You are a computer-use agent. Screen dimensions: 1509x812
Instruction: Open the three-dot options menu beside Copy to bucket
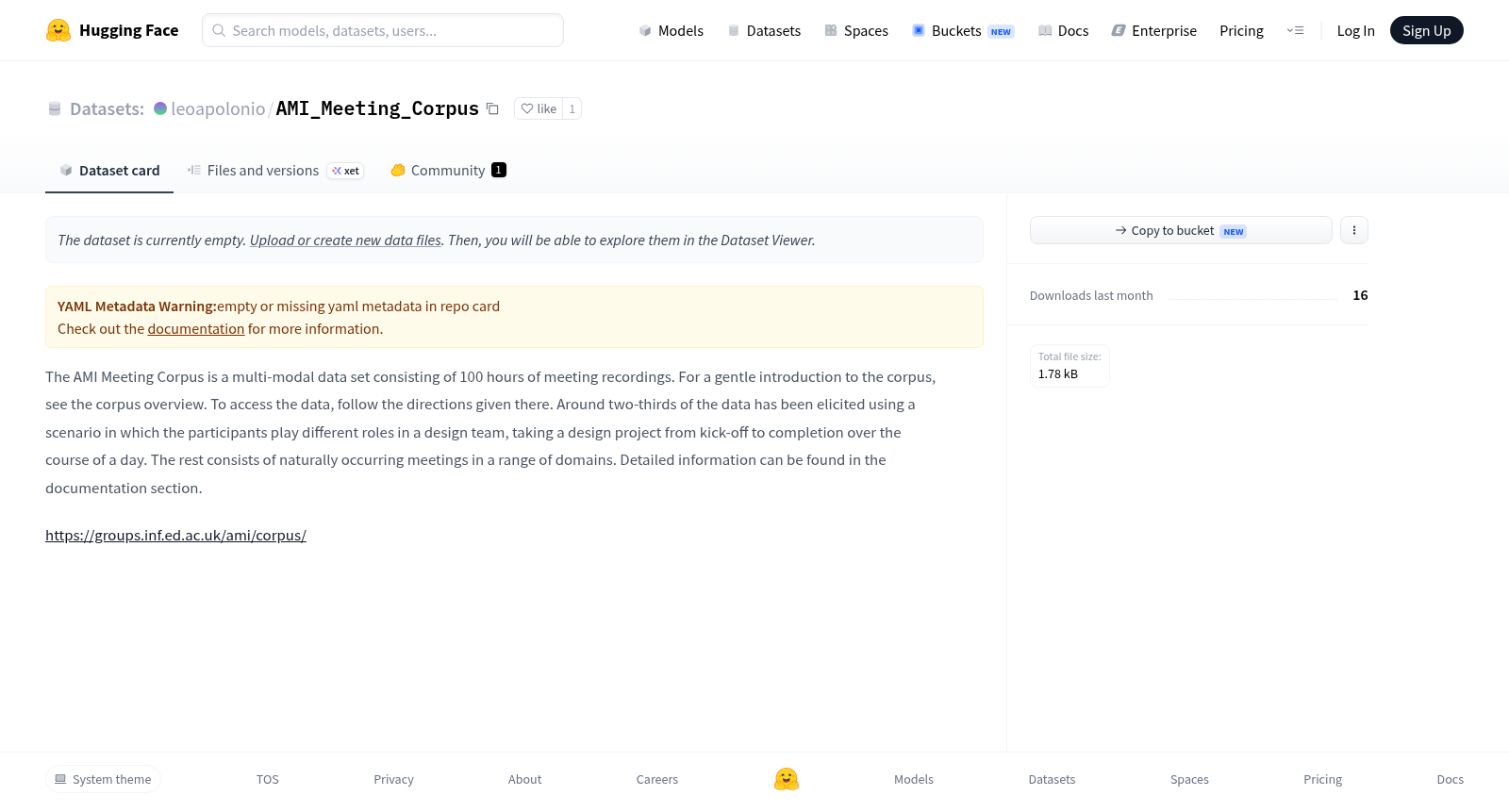(x=1353, y=230)
